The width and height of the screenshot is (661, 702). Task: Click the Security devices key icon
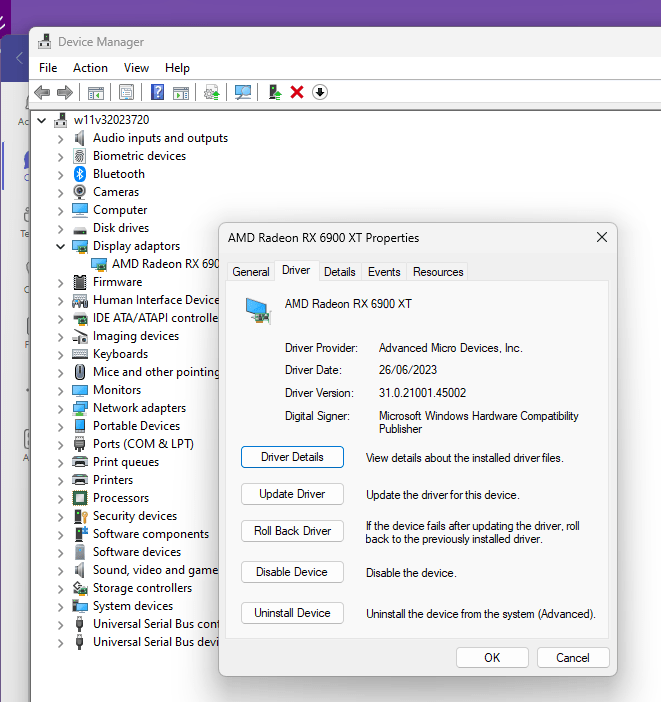80,516
